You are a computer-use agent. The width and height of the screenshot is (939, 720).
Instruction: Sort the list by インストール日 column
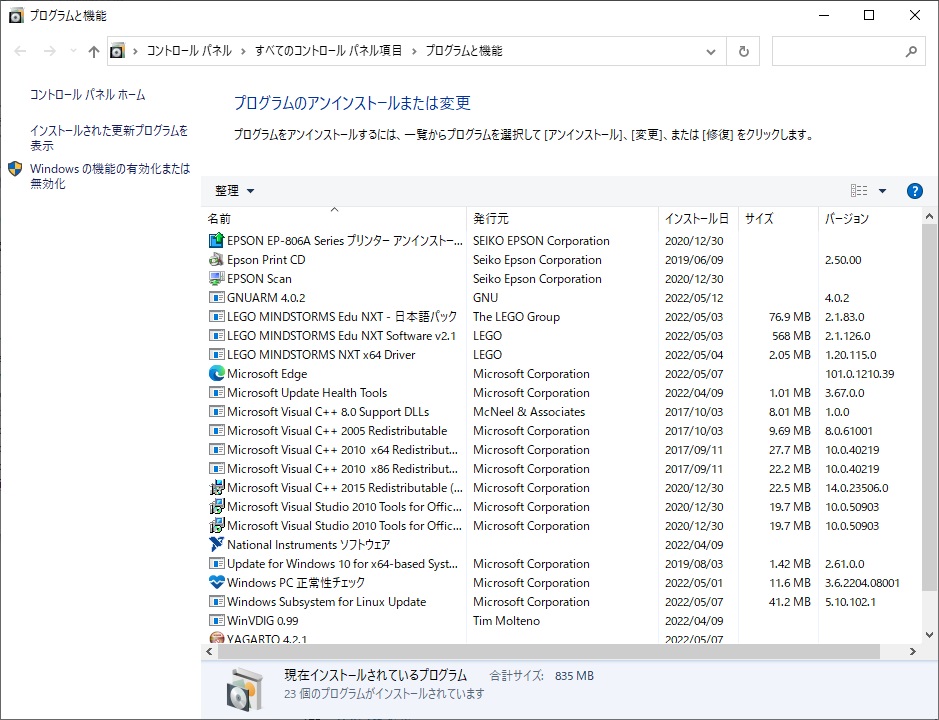[x=698, y=219]
